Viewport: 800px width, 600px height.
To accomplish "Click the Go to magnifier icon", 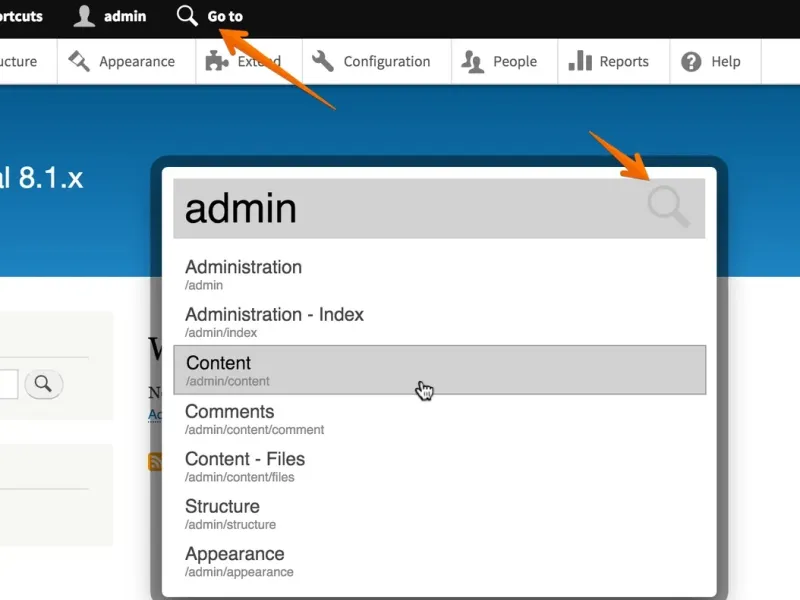I will (187, 16).
